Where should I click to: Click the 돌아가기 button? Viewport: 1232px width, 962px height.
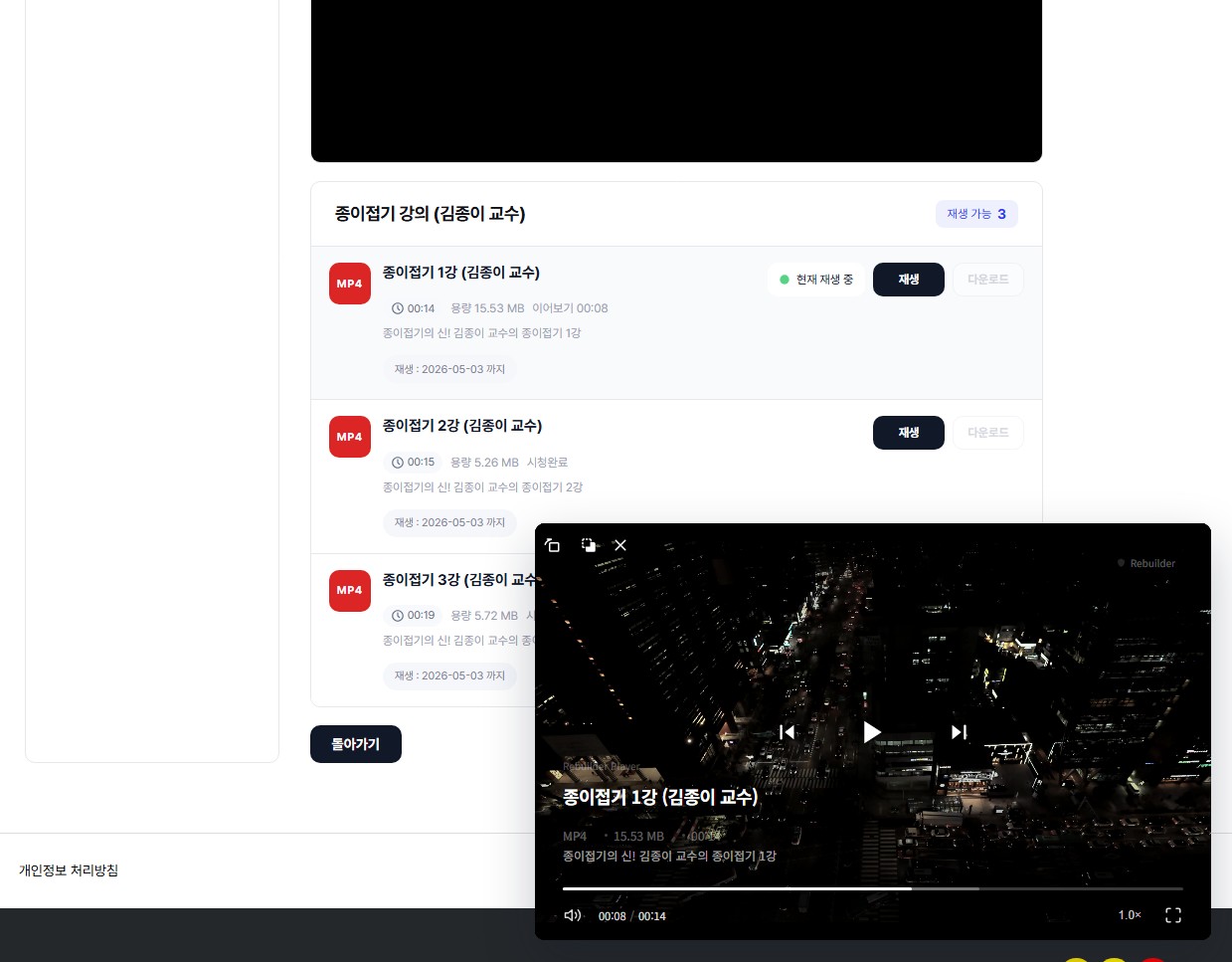[x=356, y=744]
